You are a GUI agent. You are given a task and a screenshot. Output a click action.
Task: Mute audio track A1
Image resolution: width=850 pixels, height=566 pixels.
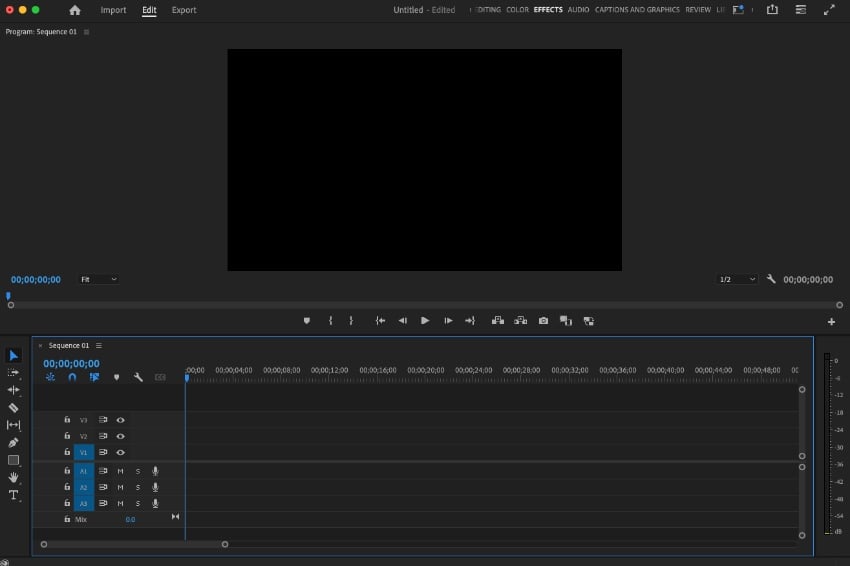[120, 472]
